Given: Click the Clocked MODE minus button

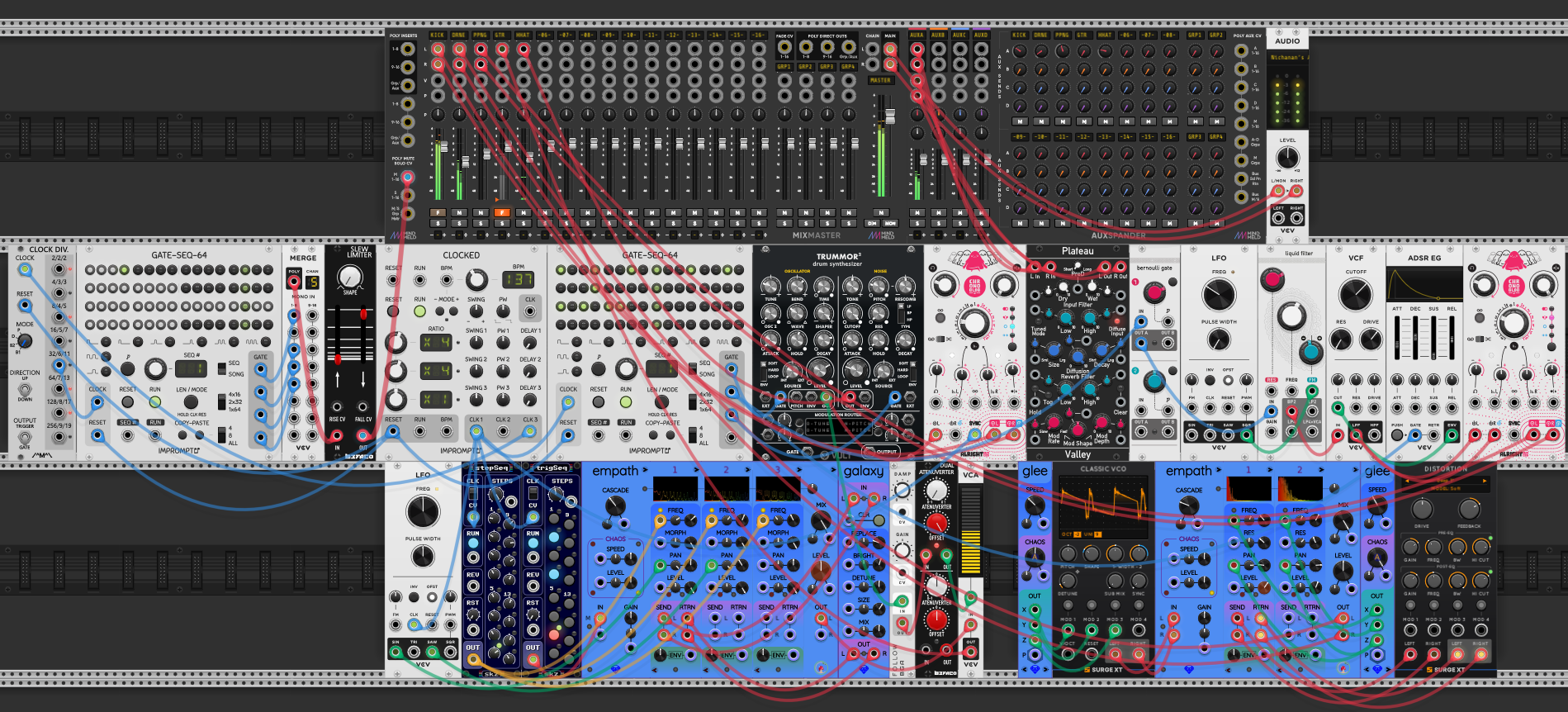Looking at the screenshot, I should [x=439, y=311].
